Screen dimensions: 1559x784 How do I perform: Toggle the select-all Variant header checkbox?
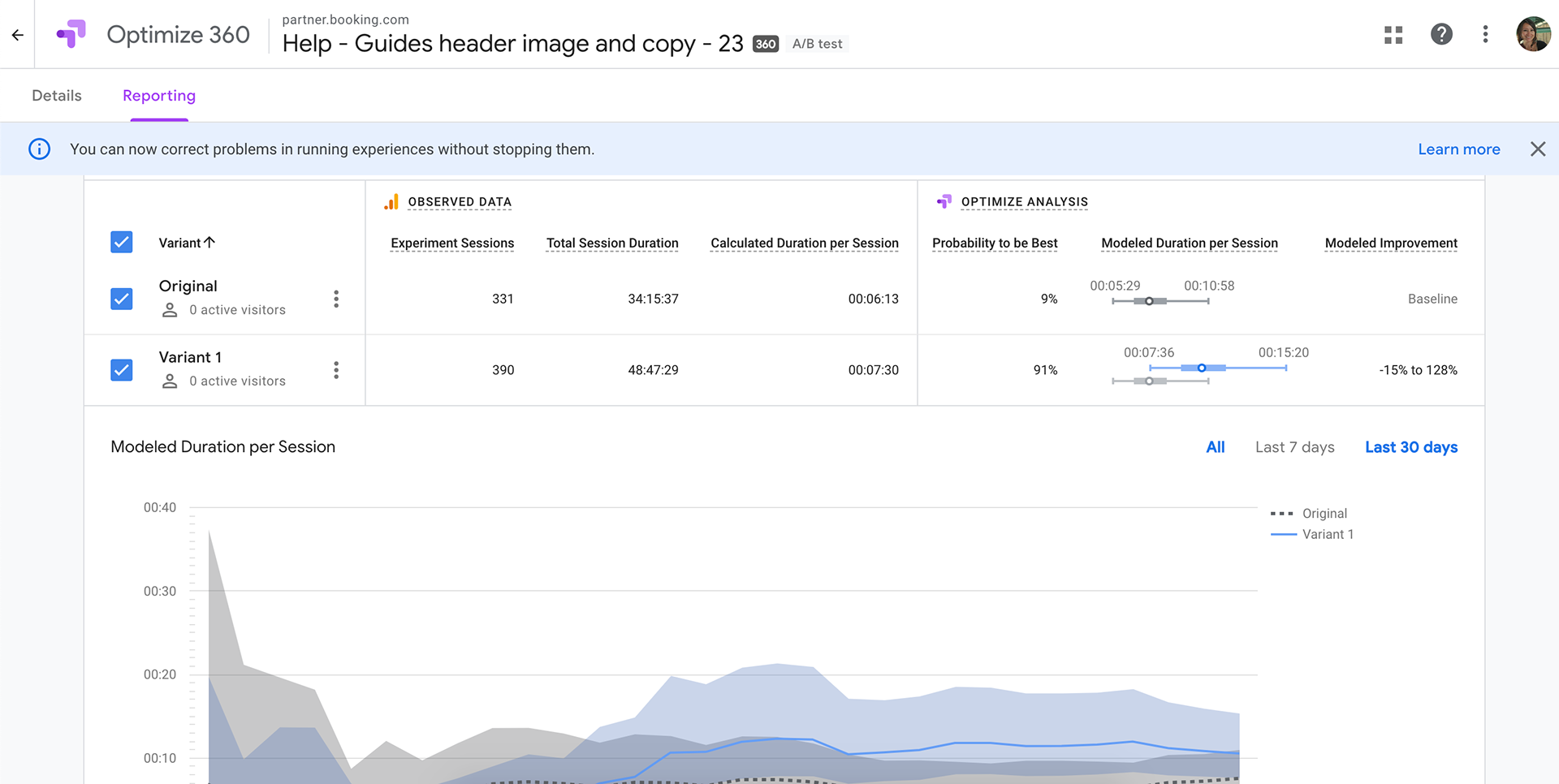[x=122, y=242]
